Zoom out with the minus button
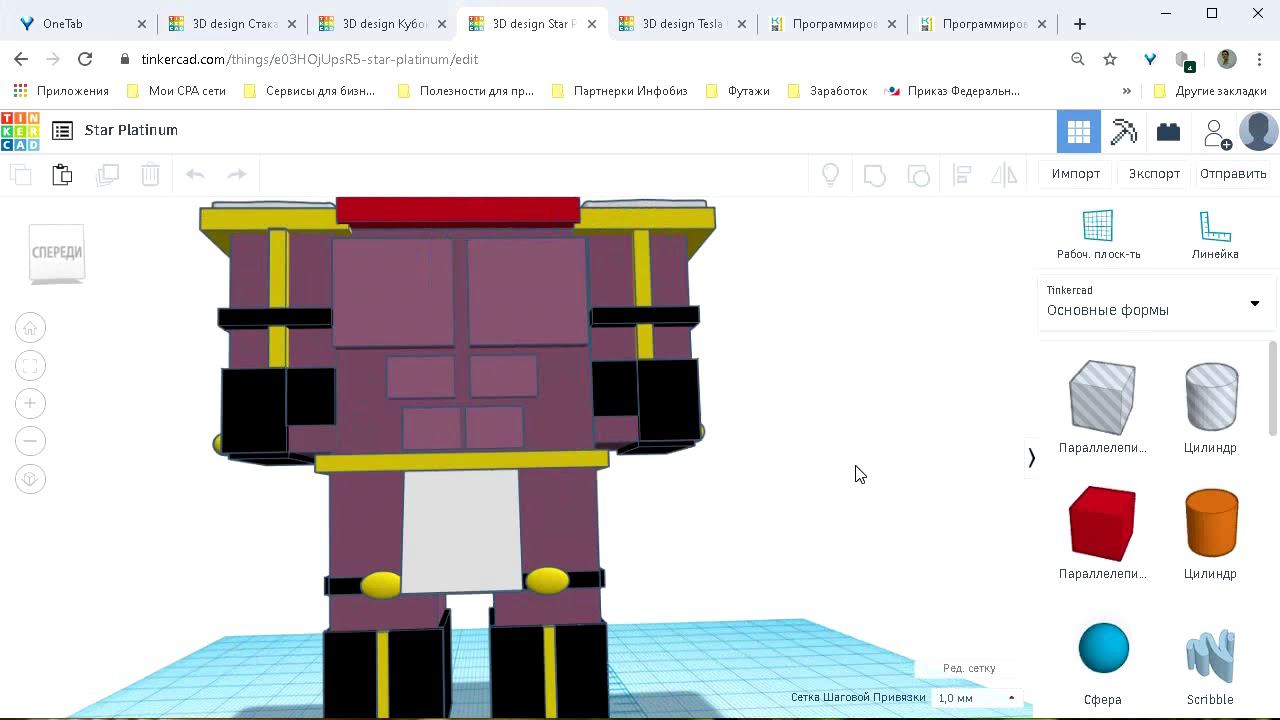 [30, 441]
